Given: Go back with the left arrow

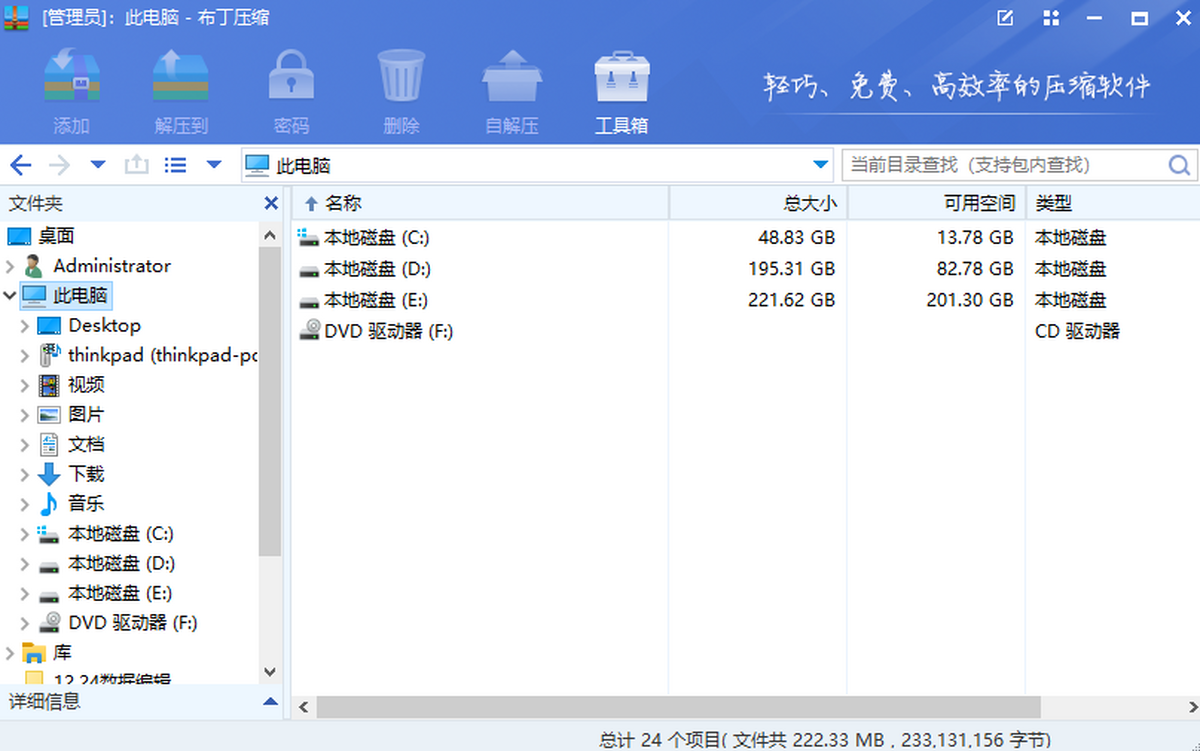Looking at the screenshot, I should (20, 165).
